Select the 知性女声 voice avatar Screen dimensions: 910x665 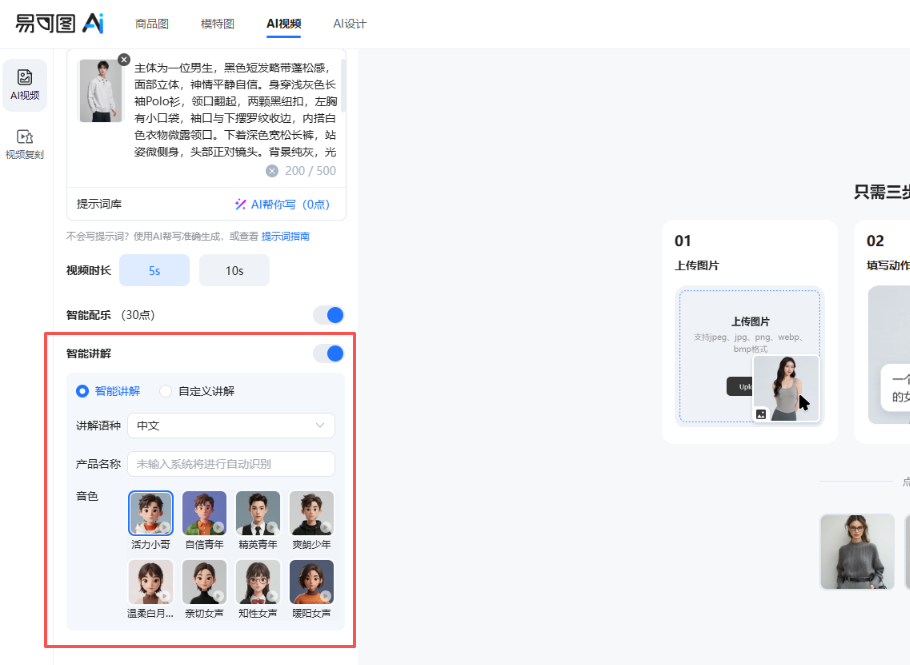[258, 581]
